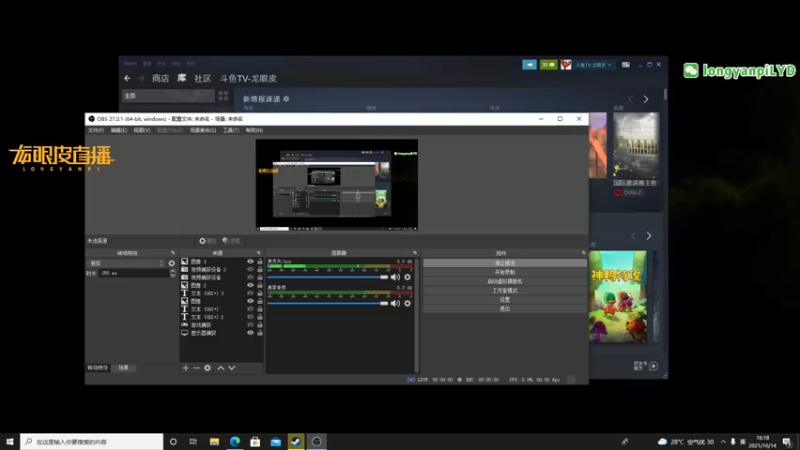This screenshot has height=450, width=800.
Task: Mute desktop audio with its speaker icon
Action: [395, 304]
